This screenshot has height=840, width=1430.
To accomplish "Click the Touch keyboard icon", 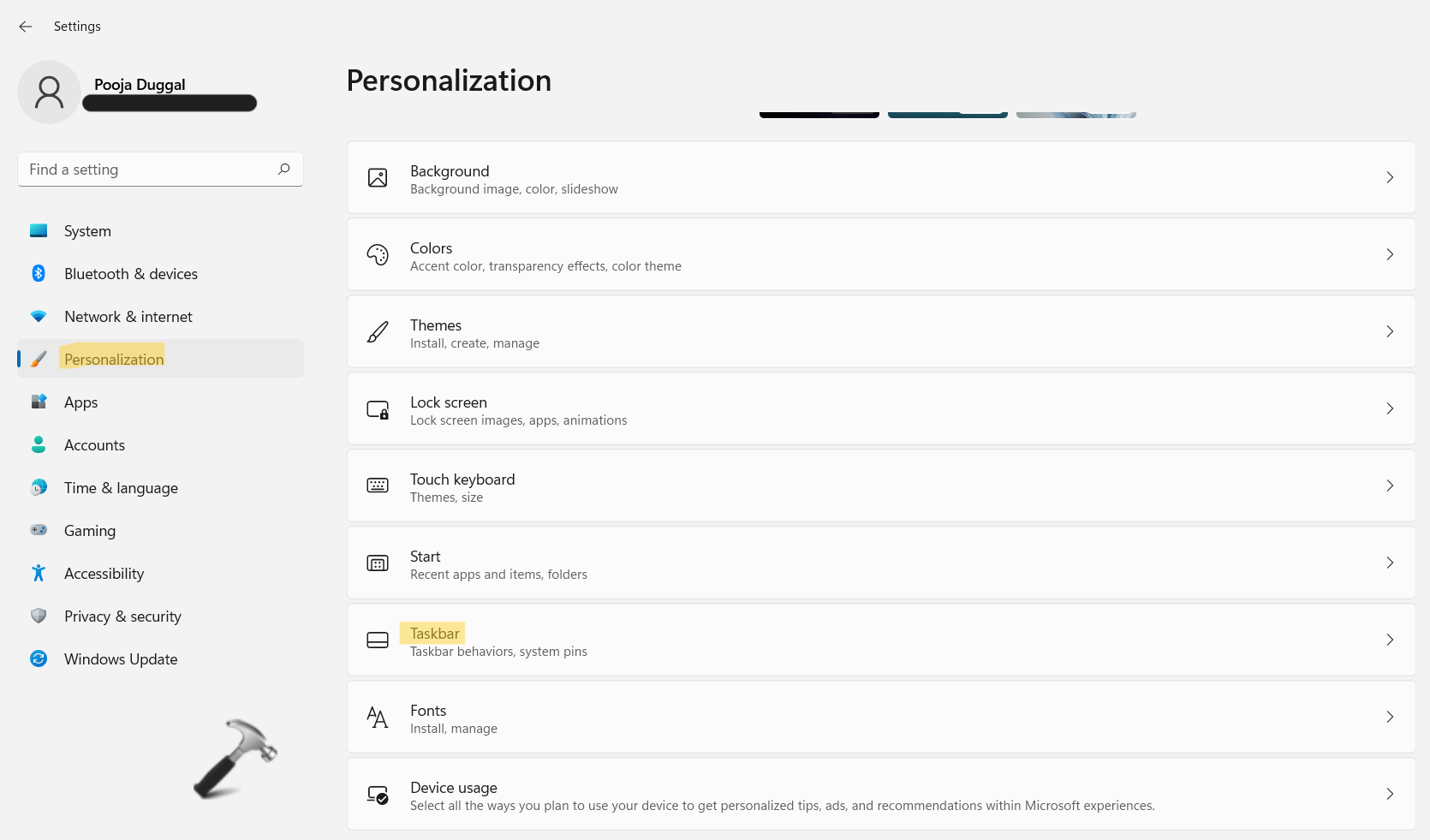I will coord(378,486).
